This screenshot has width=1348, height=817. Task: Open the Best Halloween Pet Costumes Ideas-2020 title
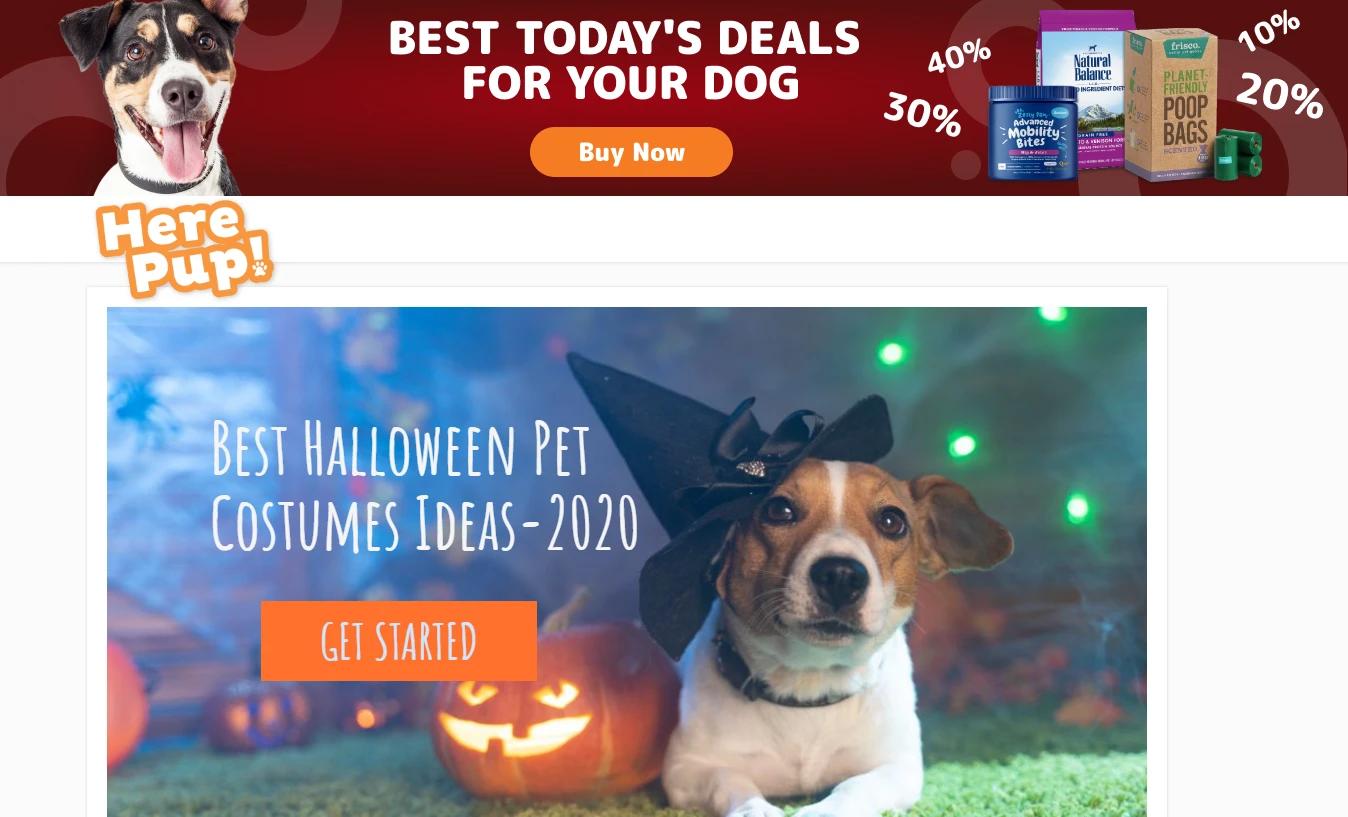(425, 488)
